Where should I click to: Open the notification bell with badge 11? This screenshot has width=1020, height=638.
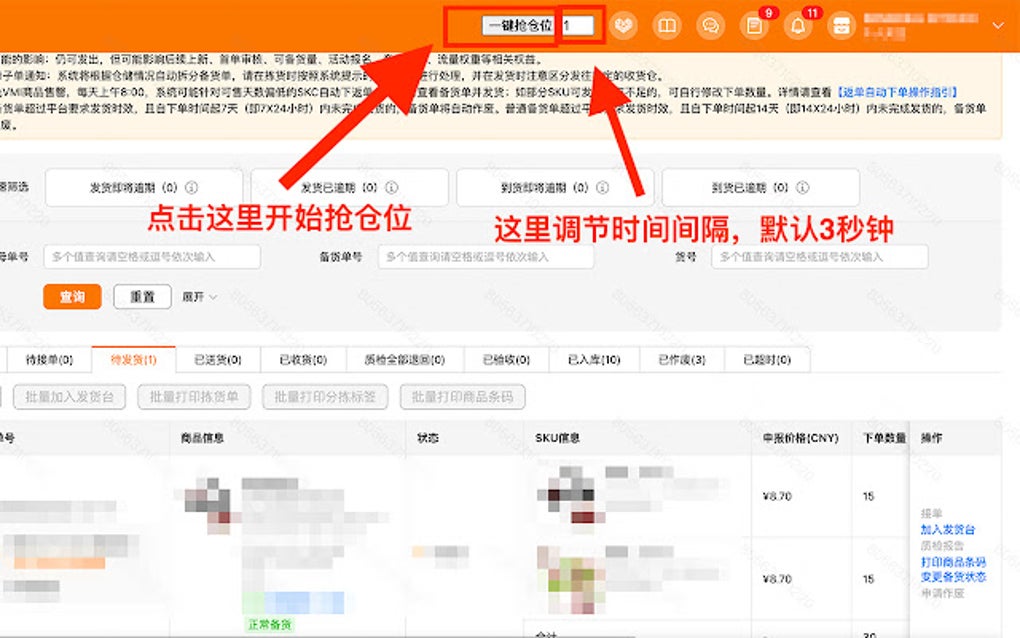(x=798, y=26)
